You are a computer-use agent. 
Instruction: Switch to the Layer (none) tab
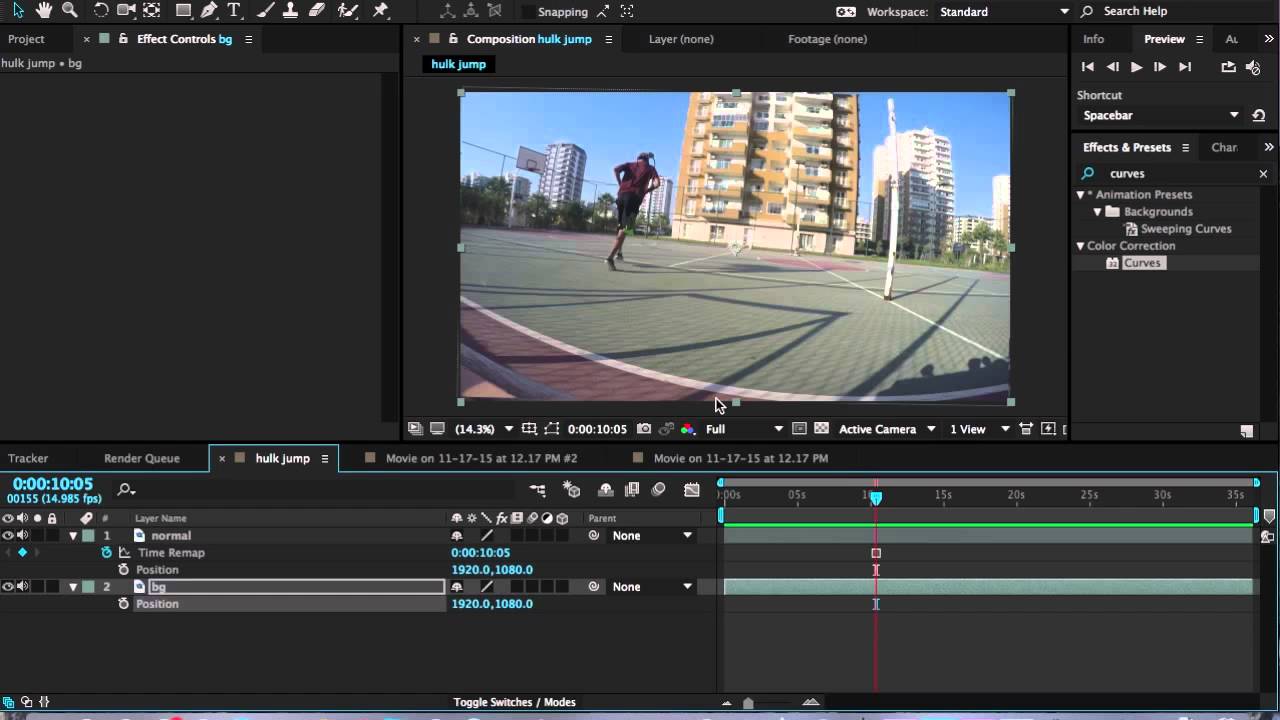point(681,39)
